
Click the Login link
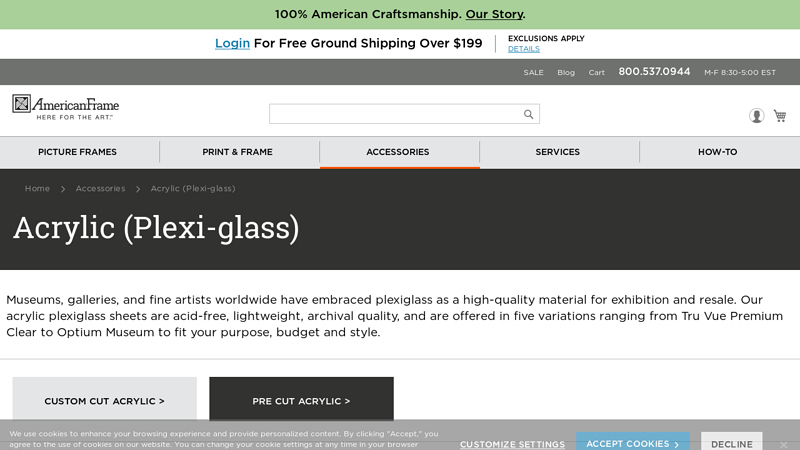(x=232, y=43)
